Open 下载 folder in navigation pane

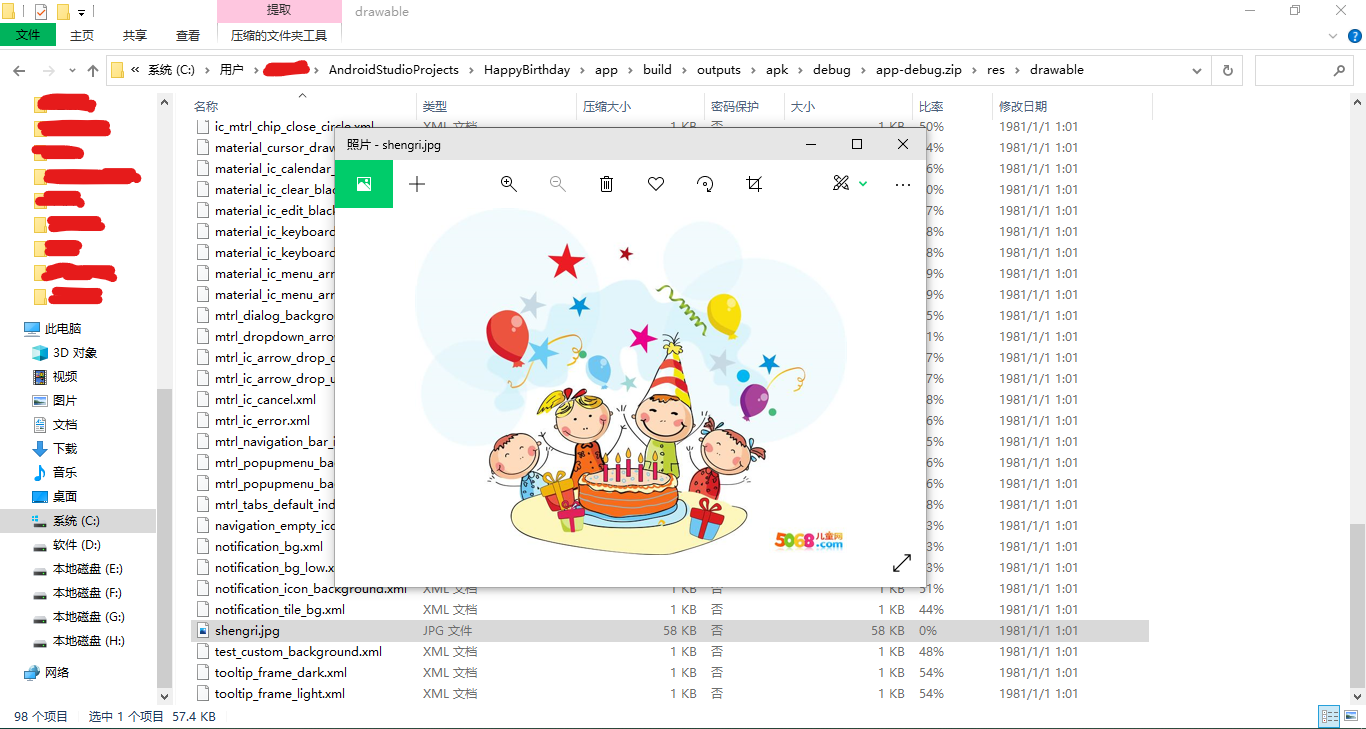pos(65,449)
